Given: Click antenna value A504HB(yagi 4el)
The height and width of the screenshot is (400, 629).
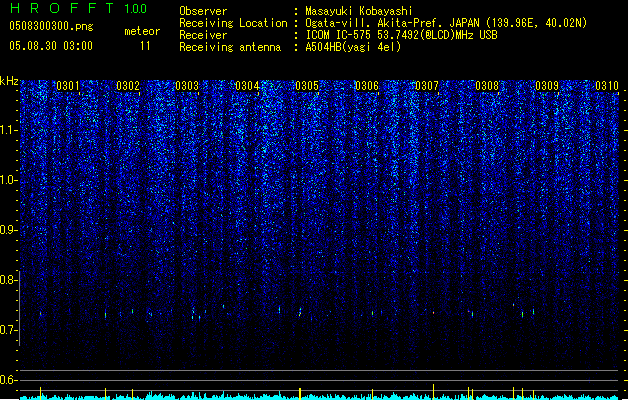Looking at the screenshot, I should pos(353,47).
